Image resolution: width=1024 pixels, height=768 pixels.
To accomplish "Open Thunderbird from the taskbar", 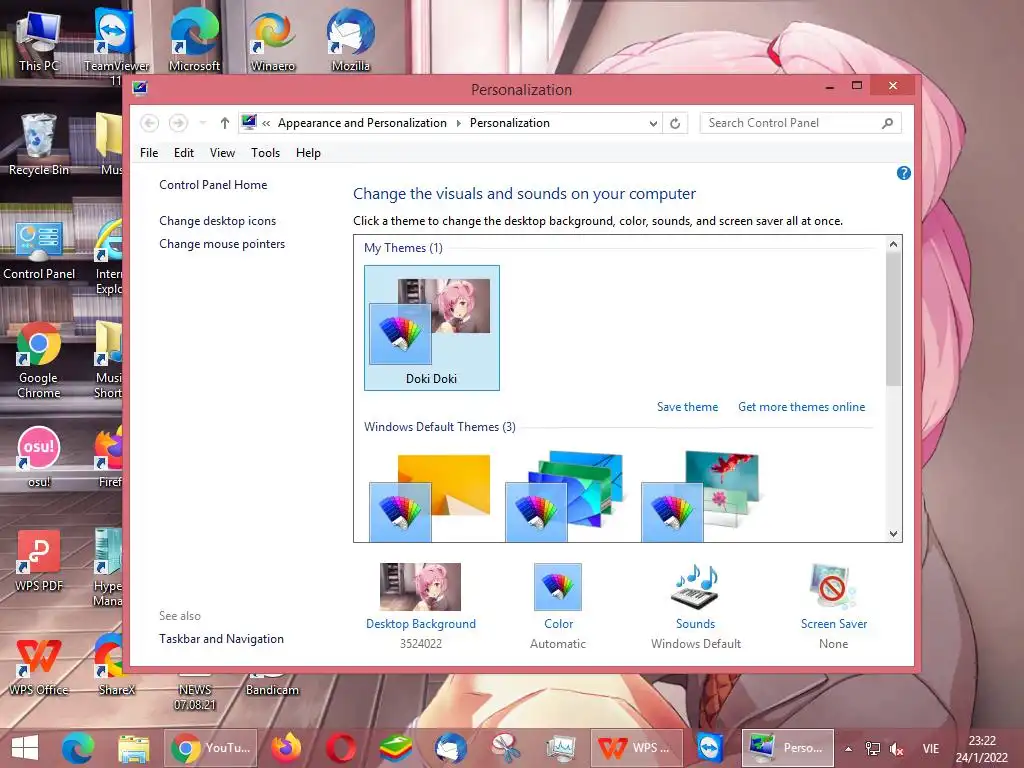I will [x=451, y=747].
